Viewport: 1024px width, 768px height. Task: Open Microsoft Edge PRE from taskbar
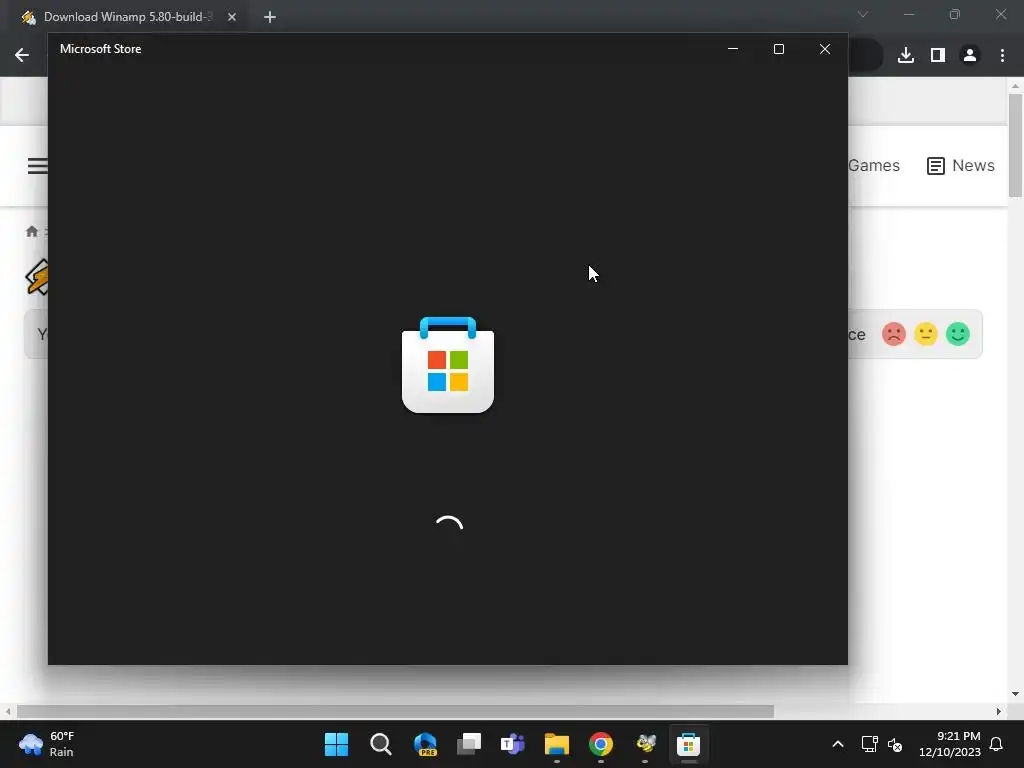(425, 744)
